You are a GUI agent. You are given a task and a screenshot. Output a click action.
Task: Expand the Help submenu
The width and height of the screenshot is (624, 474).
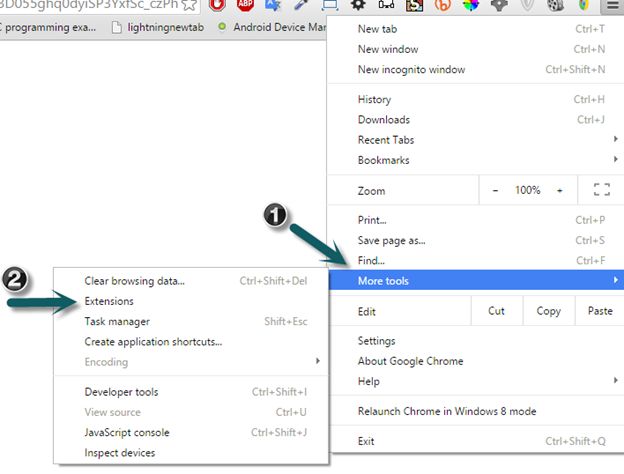(476, 381)
